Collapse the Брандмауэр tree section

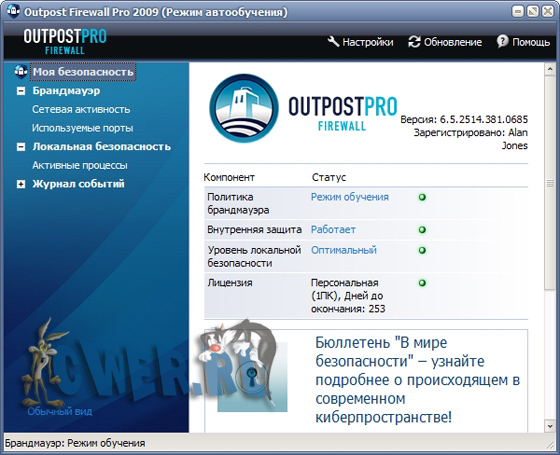click(x=21, y=91)
